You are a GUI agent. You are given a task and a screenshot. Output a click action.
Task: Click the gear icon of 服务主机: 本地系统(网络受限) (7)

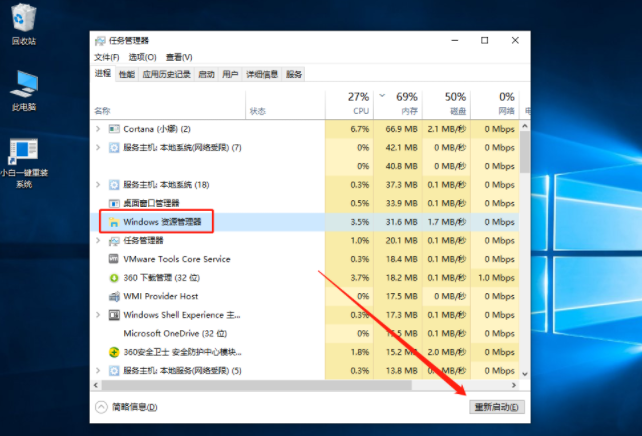[114, 147]
